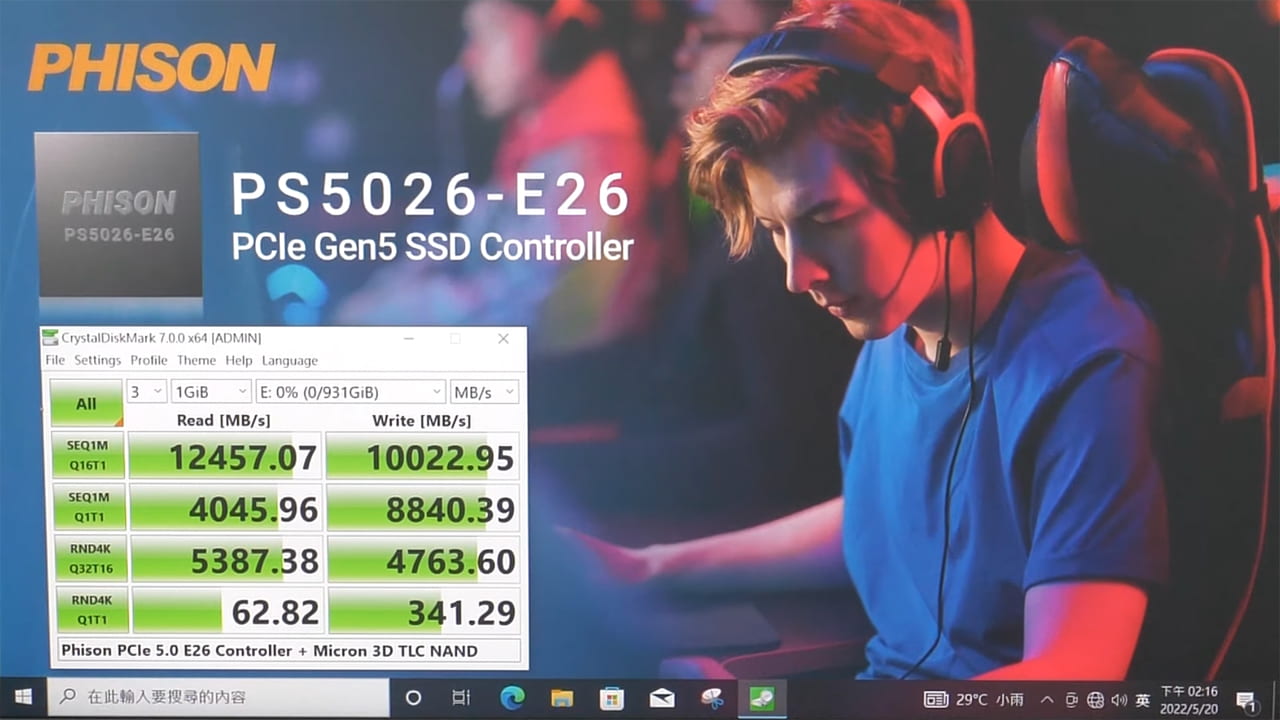Open the Mail app taskbar icon
This screenshot has width=1280, height=720.
662,697
